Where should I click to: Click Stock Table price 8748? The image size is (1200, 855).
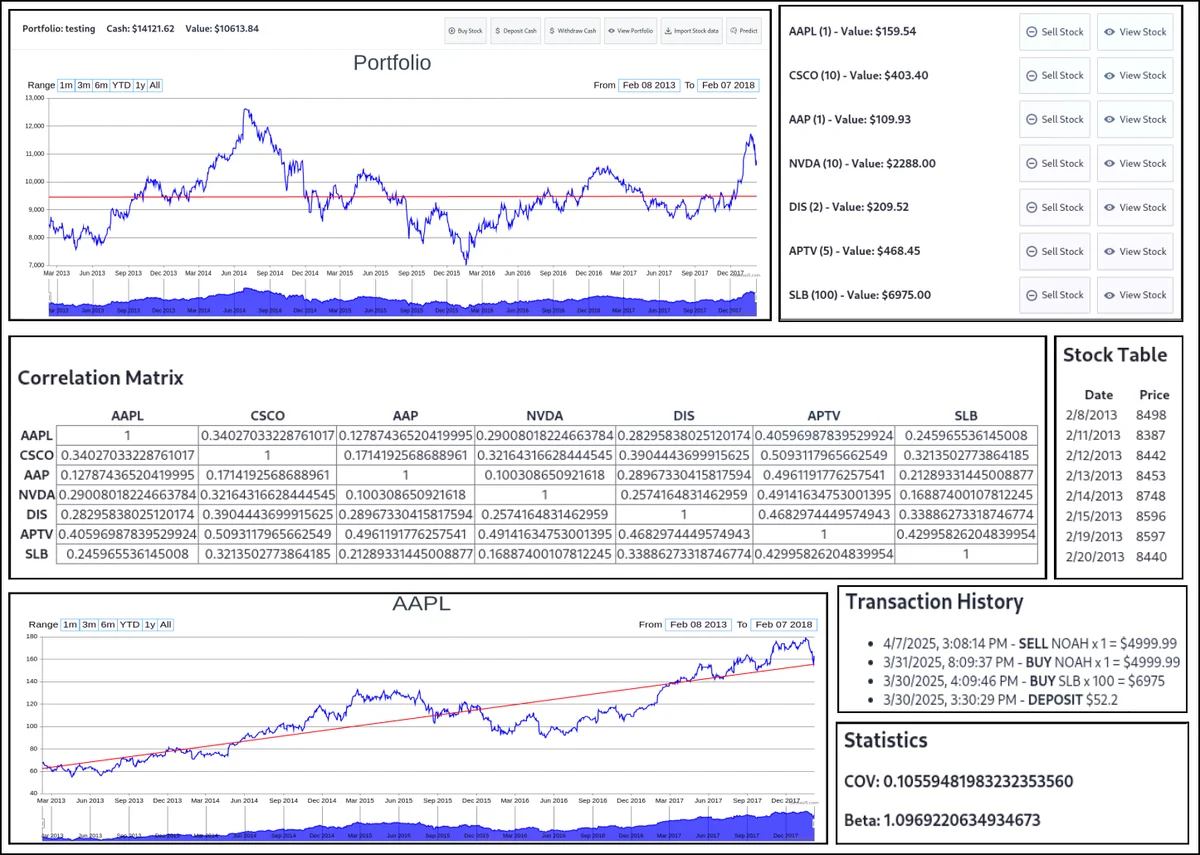click(x=1152, y=496)
